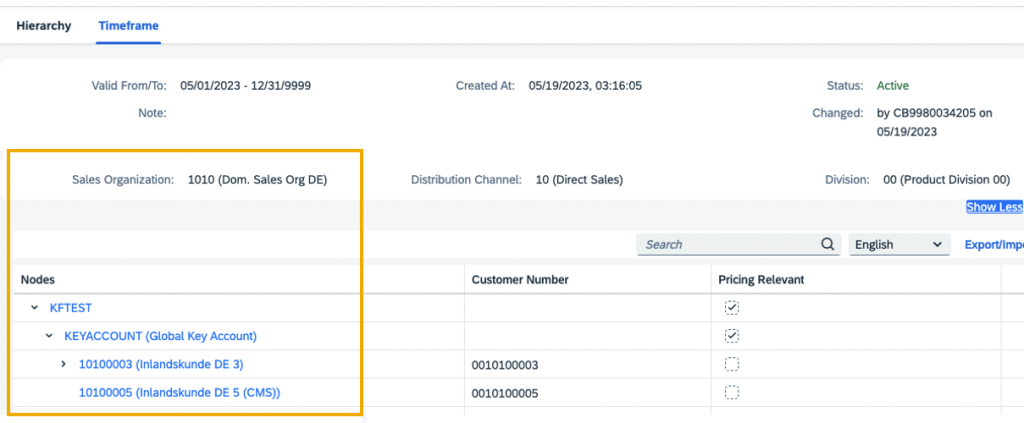Select the Timeframe tab
1024x423 pixels.
coord(129,26)
